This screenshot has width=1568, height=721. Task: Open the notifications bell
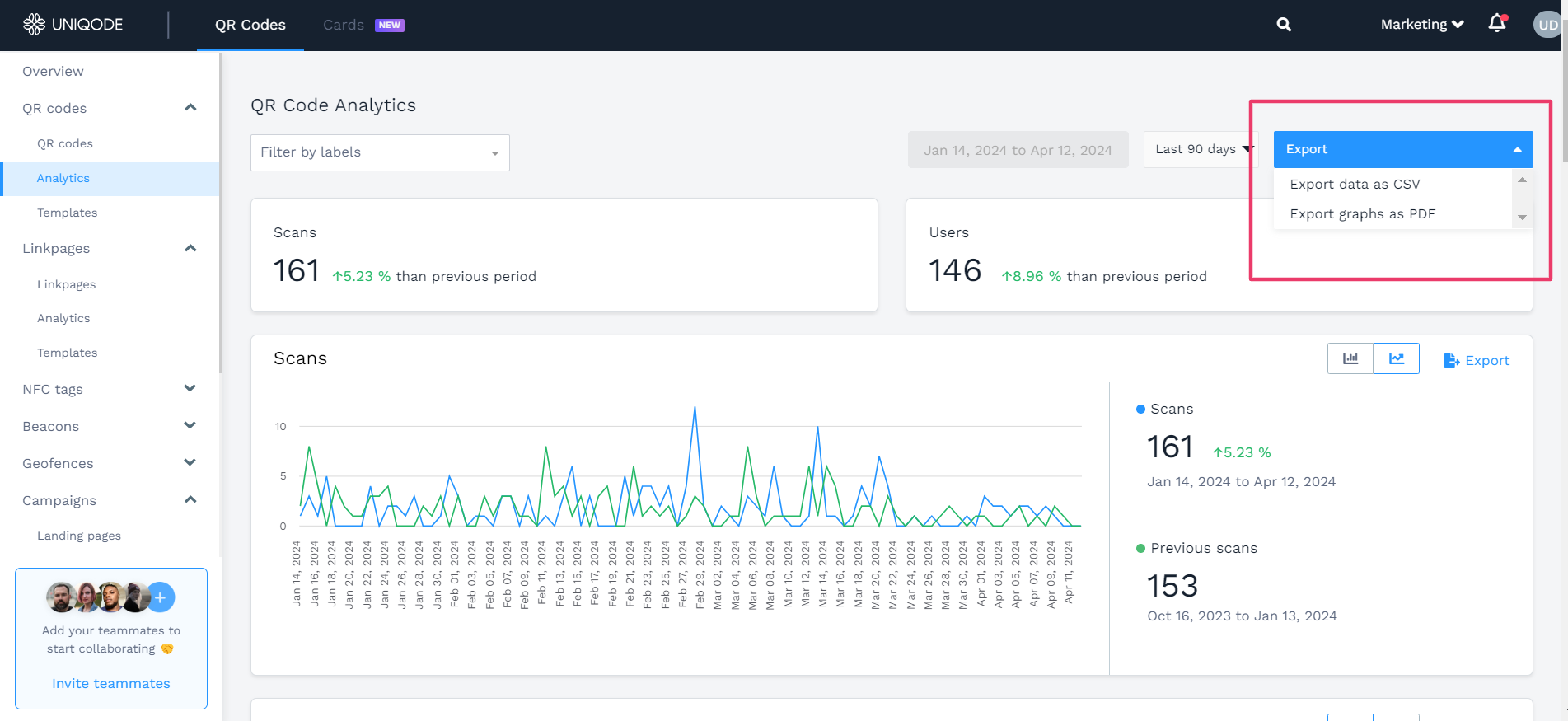(1497, 24)
